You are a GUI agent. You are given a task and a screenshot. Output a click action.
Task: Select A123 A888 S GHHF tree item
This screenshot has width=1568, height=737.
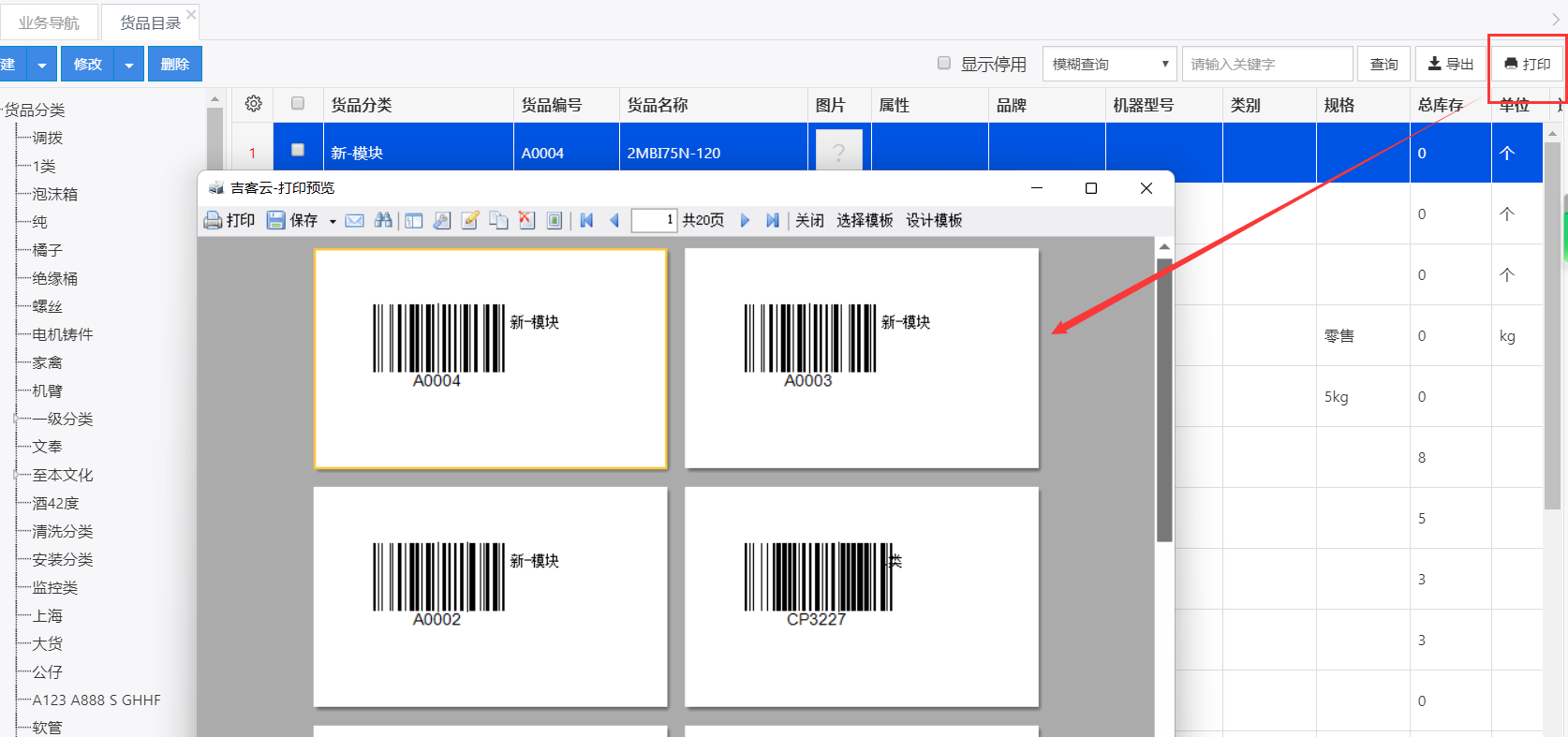click(x=96, y=700)
